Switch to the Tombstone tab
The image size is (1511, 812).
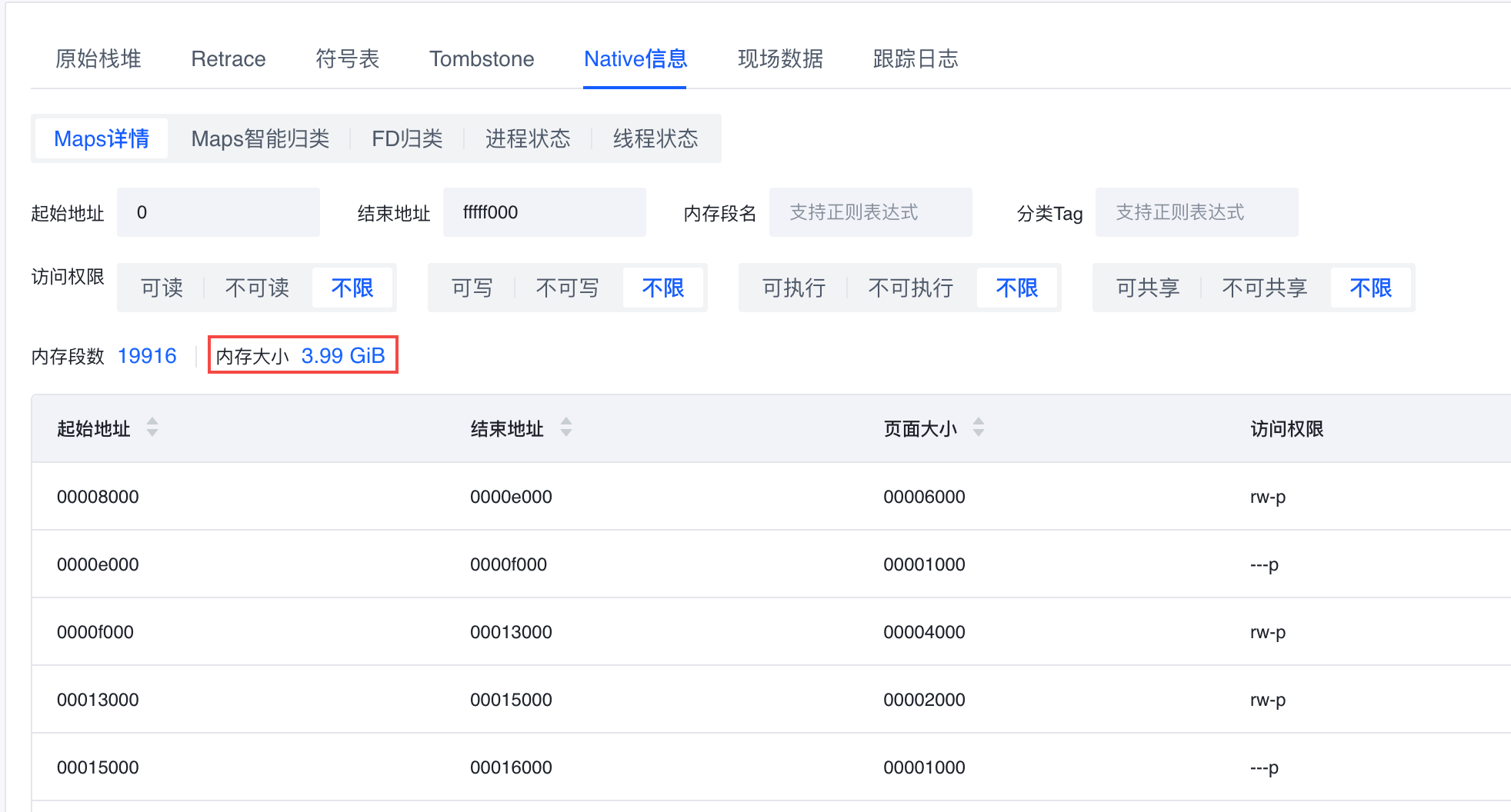coord(482,58)
